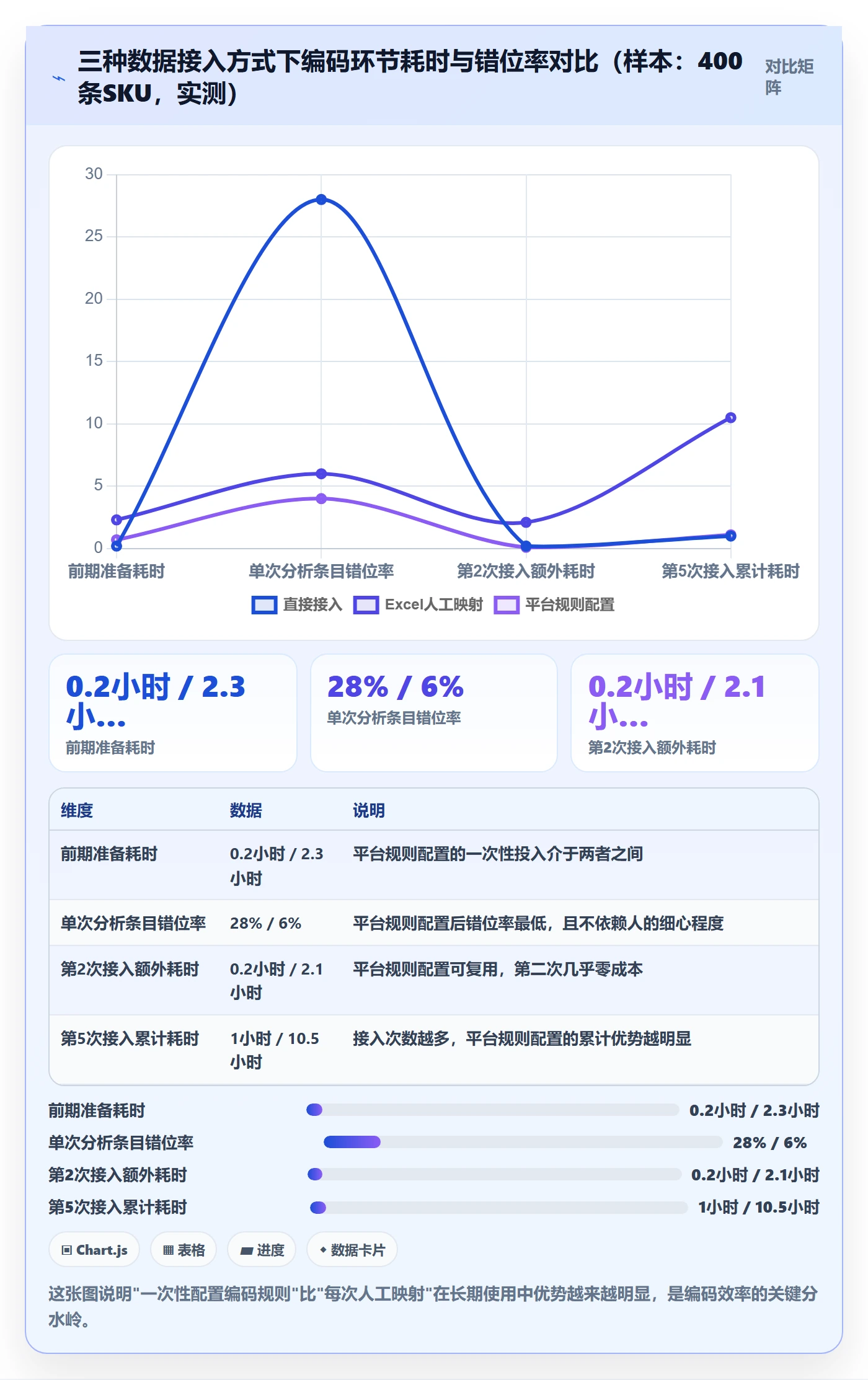Click the 平台规则配置可复用，第二次几乎零成本 description
Viewport: 868px width, 1380px height.
pos(498,969)
